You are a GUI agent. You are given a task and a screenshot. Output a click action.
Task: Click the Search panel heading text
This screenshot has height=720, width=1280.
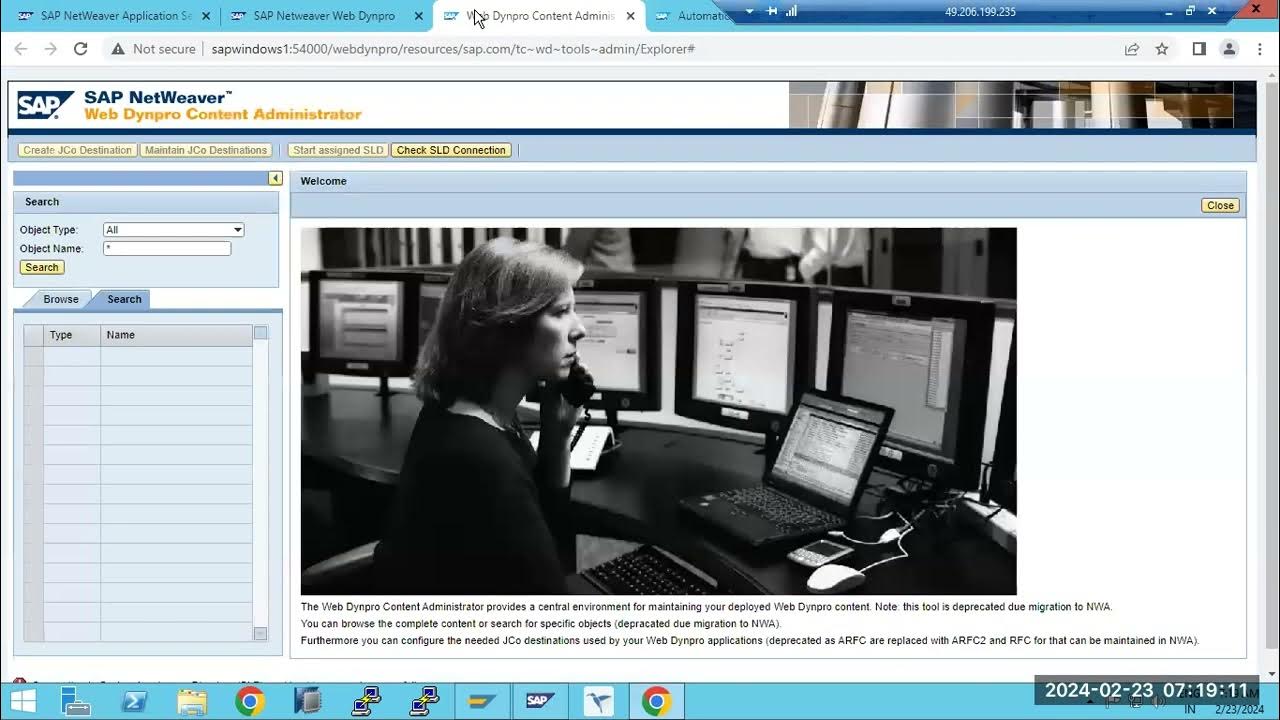point(42,202)
